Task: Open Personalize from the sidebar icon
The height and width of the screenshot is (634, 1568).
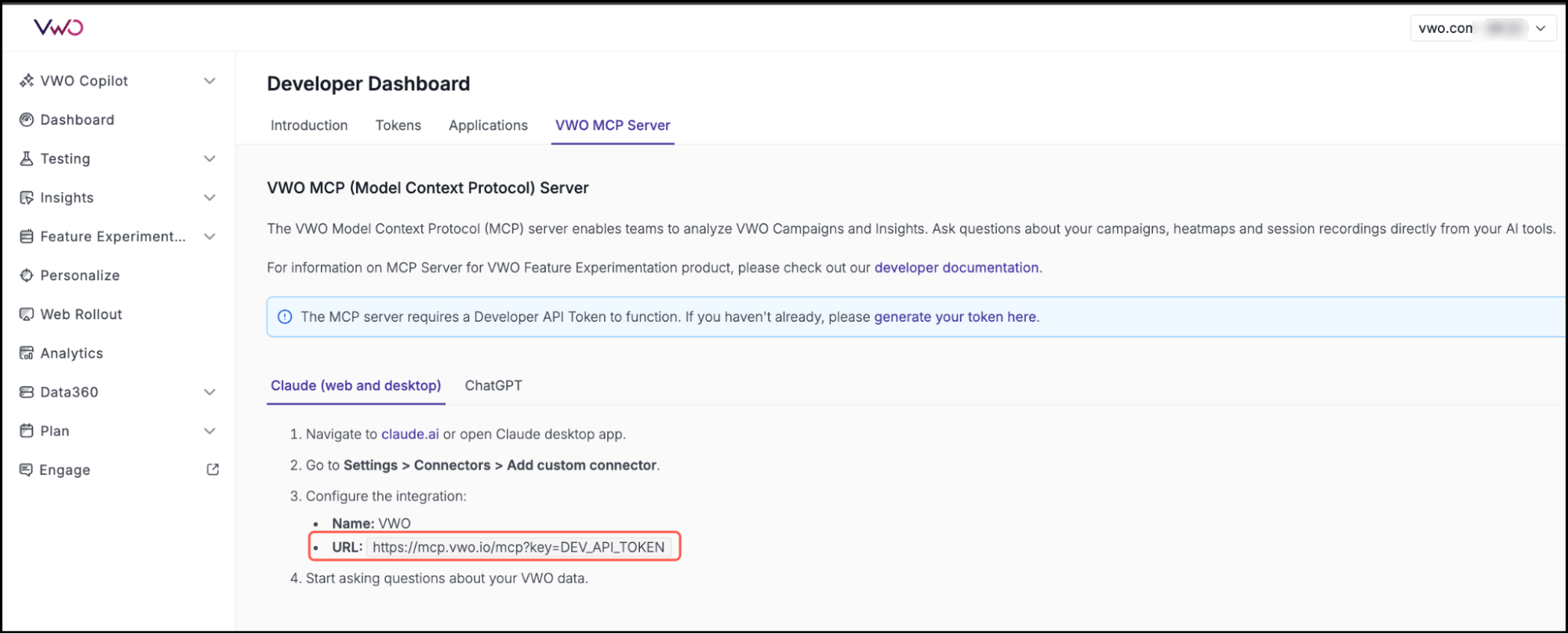Action: [x=26, y=275]
